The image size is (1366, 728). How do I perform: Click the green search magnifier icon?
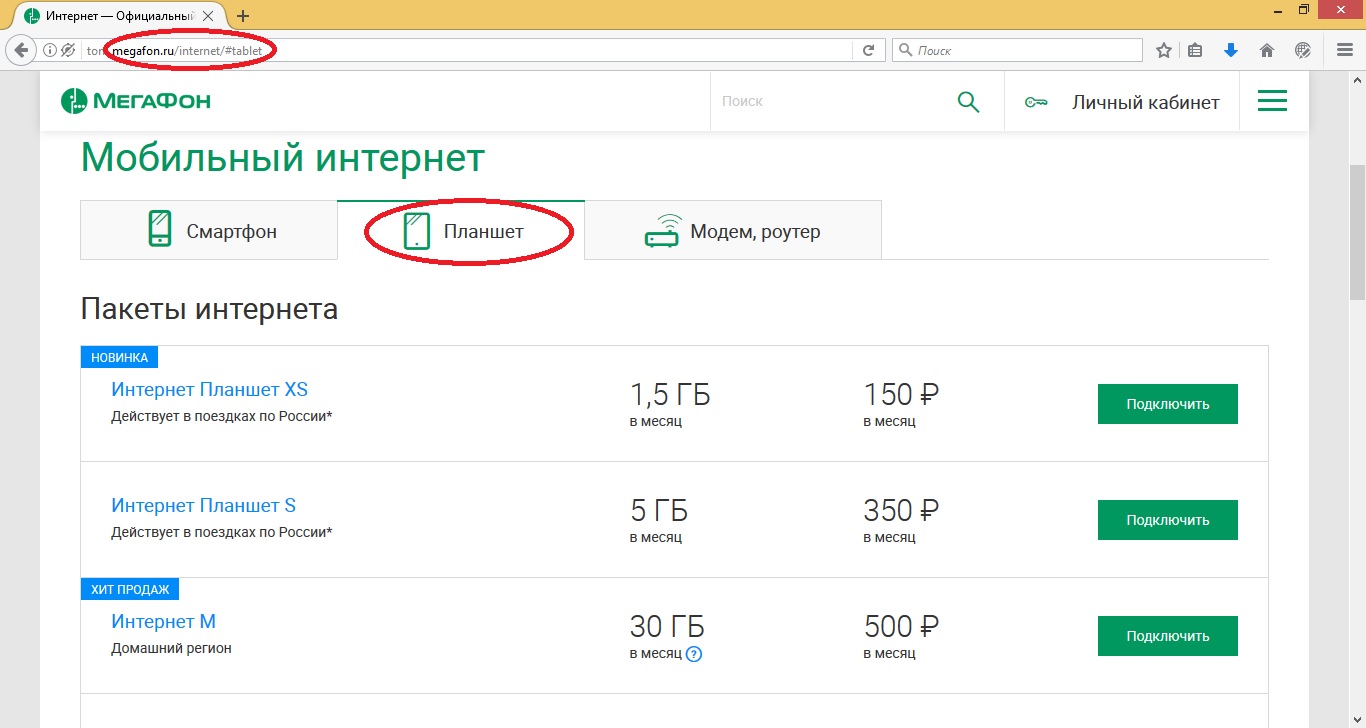point(967,101)
